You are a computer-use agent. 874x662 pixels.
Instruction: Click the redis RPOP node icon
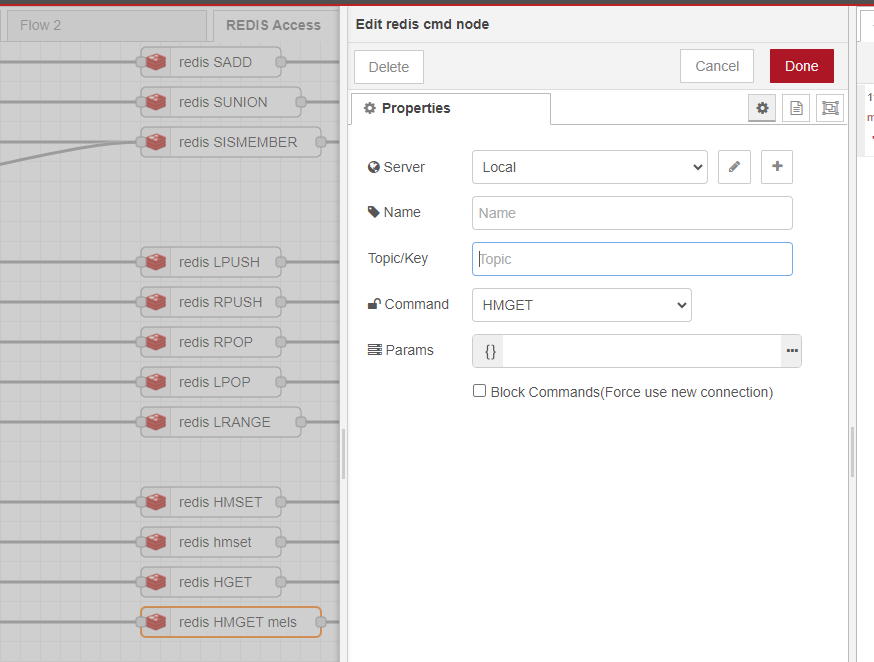[156, 342]
